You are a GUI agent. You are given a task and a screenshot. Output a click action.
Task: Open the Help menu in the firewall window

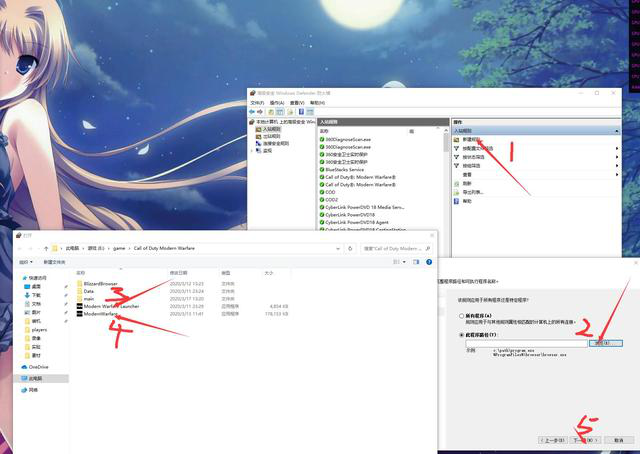[317, 102]
